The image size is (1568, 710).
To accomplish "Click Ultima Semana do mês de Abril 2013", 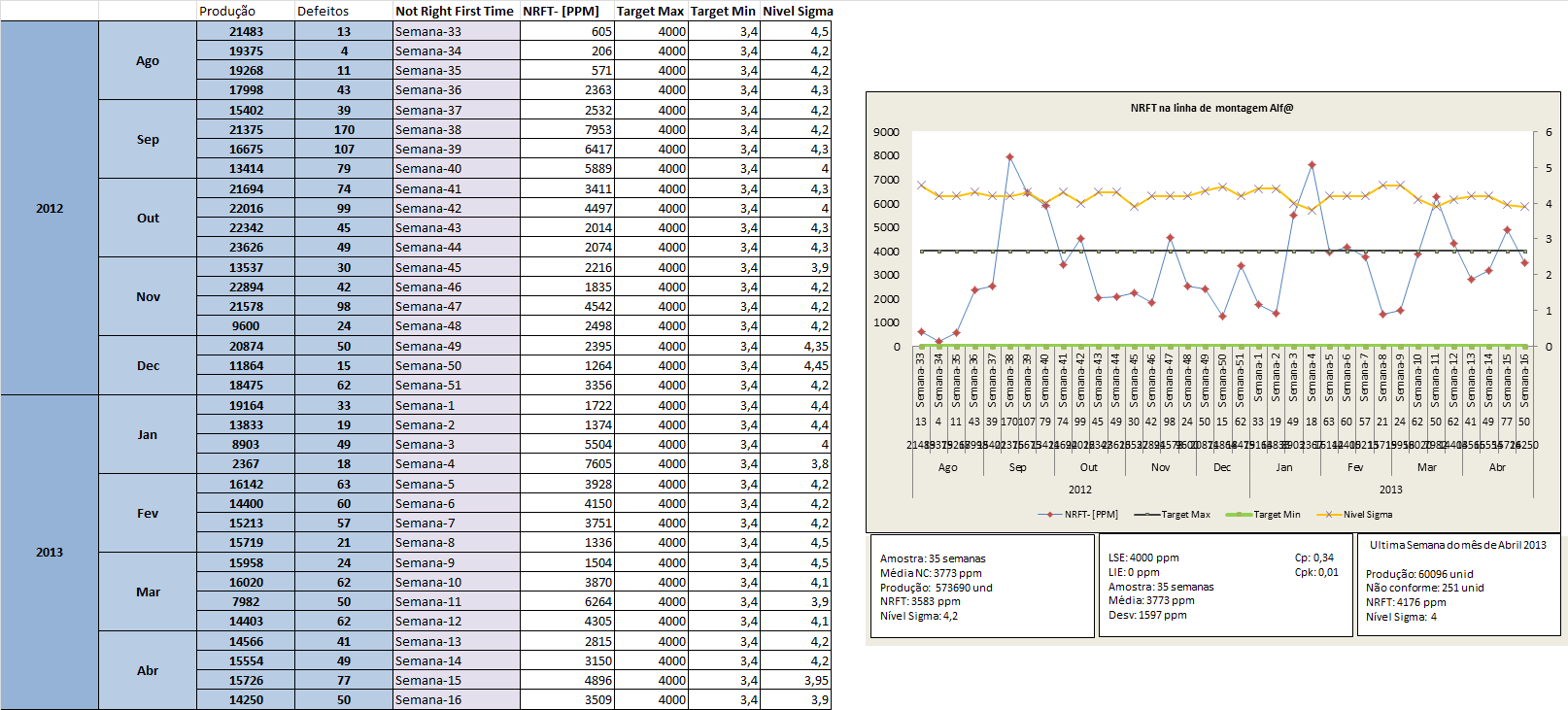I will click(1458, 545).
